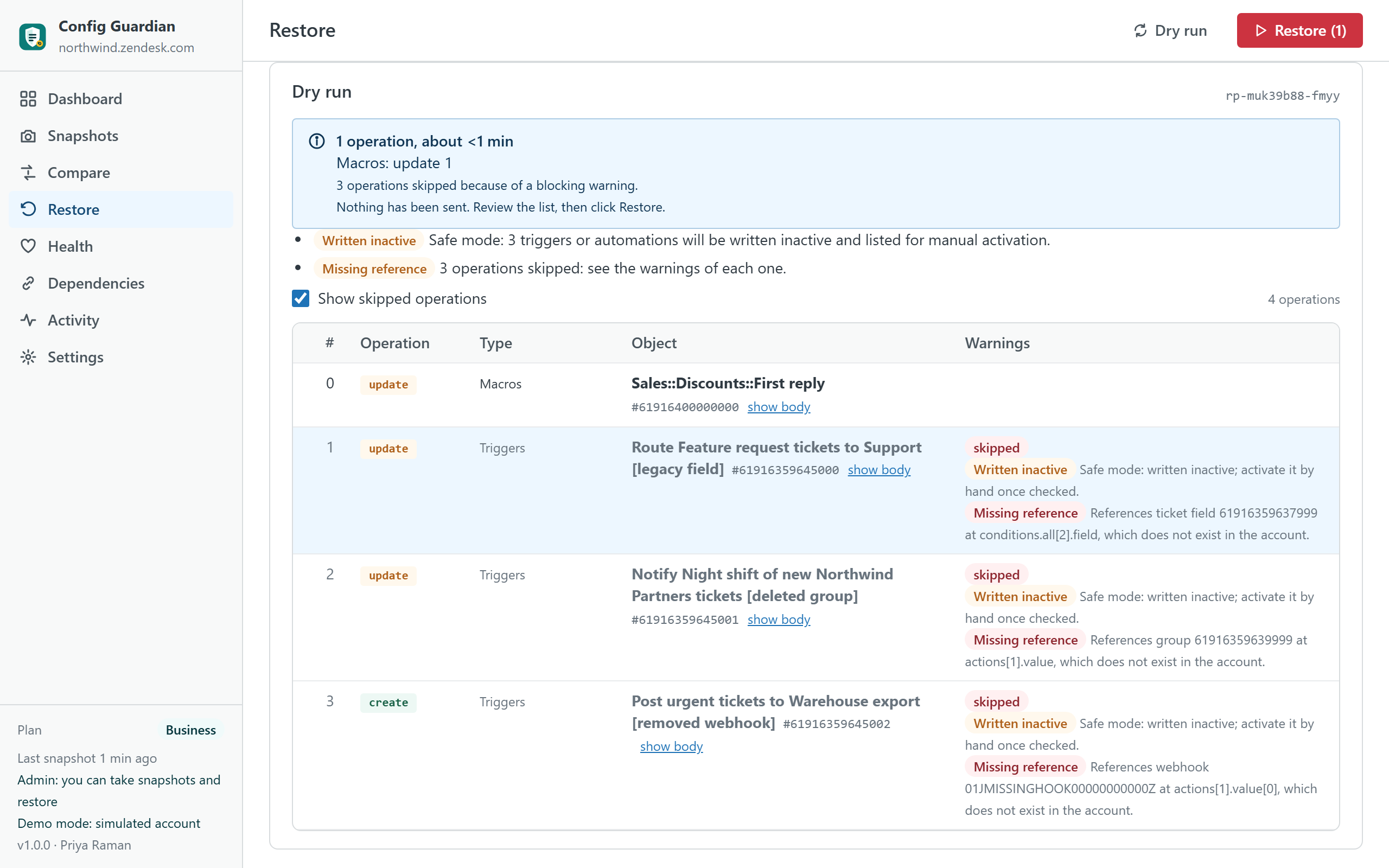Show body for Route Feature request trigger
The height and width of the screenshot is (868, 1389).
tap(879, 470)
